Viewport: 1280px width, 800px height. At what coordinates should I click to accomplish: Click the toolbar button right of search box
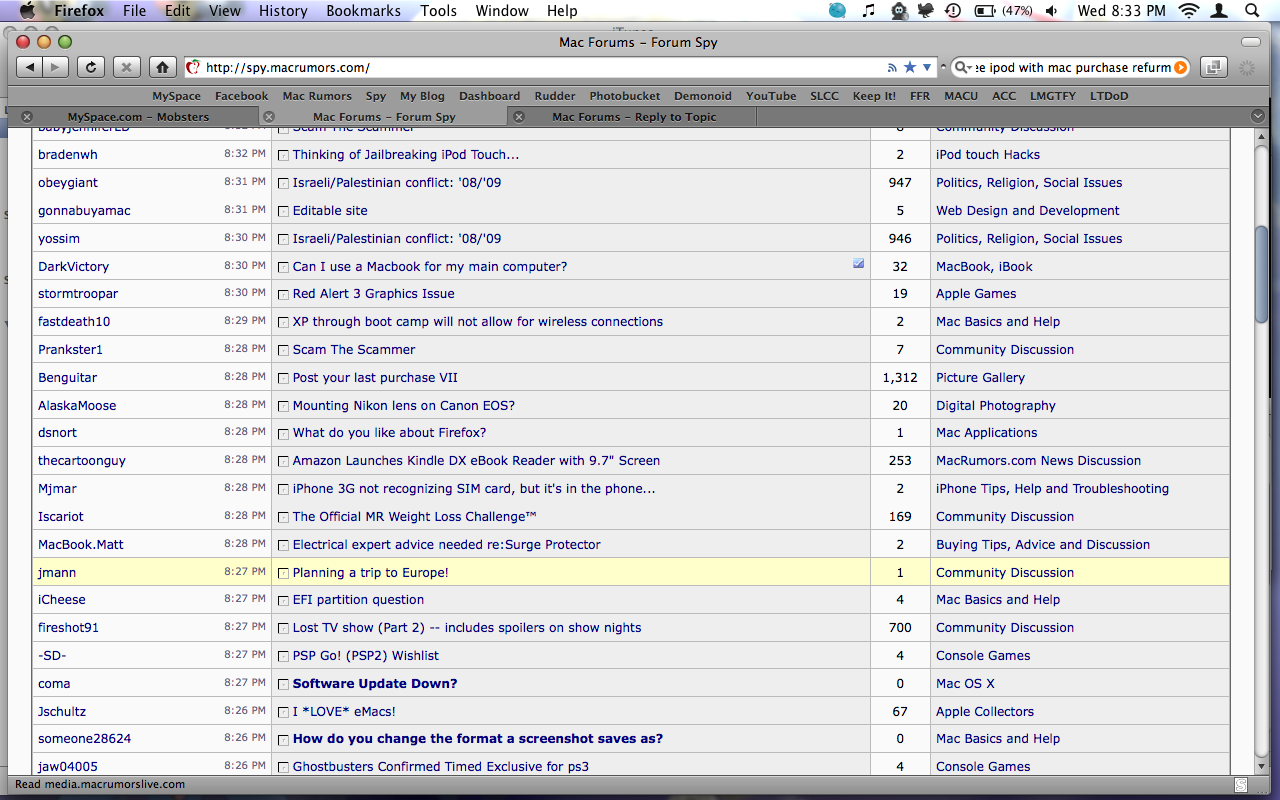[x=1214, y=67]
